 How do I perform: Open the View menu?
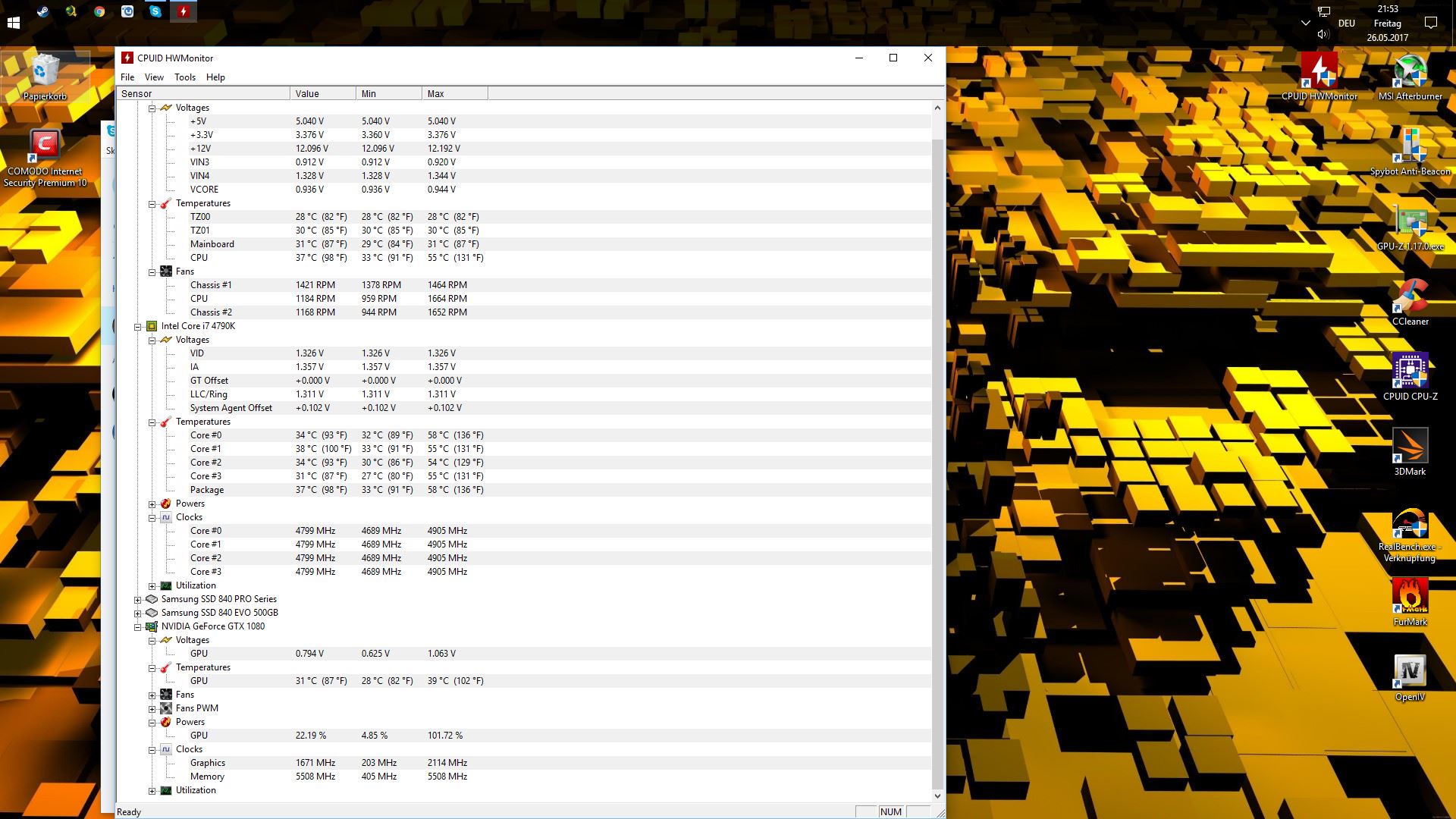[154, 77]
